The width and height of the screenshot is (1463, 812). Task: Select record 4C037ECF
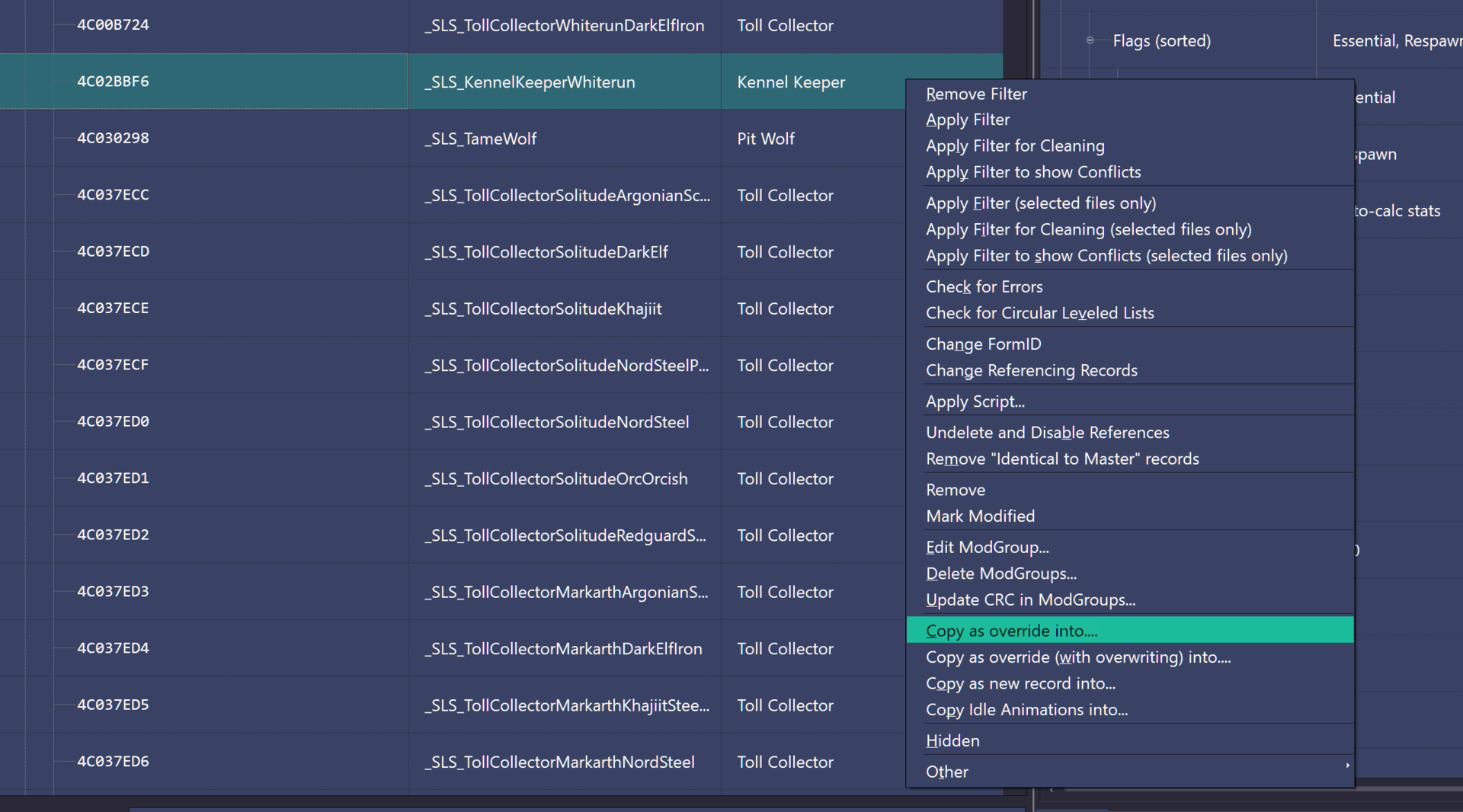click(113, 365)
